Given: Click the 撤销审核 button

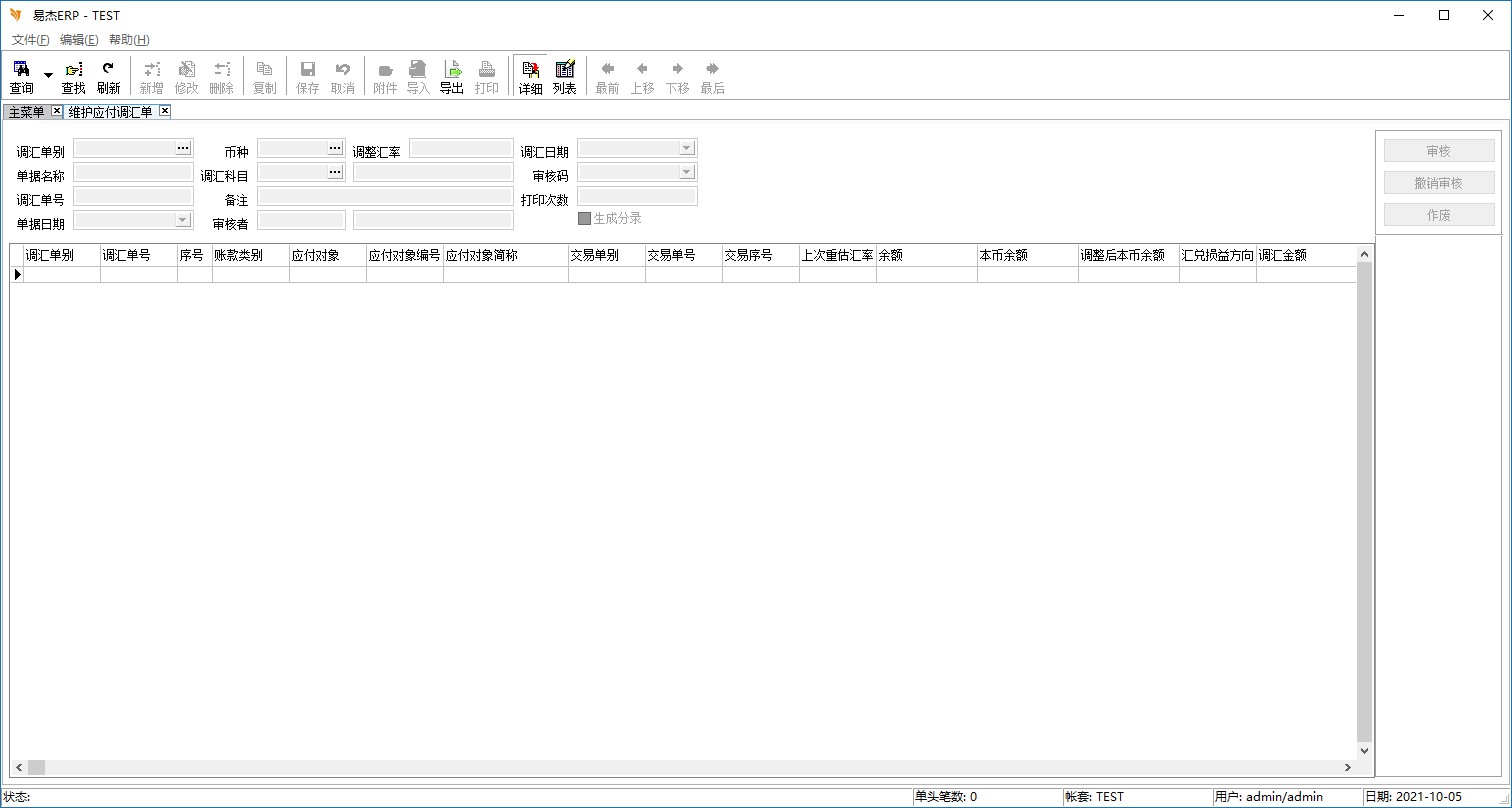Looking at the screenshot, I should click(x=1438, y=183).
